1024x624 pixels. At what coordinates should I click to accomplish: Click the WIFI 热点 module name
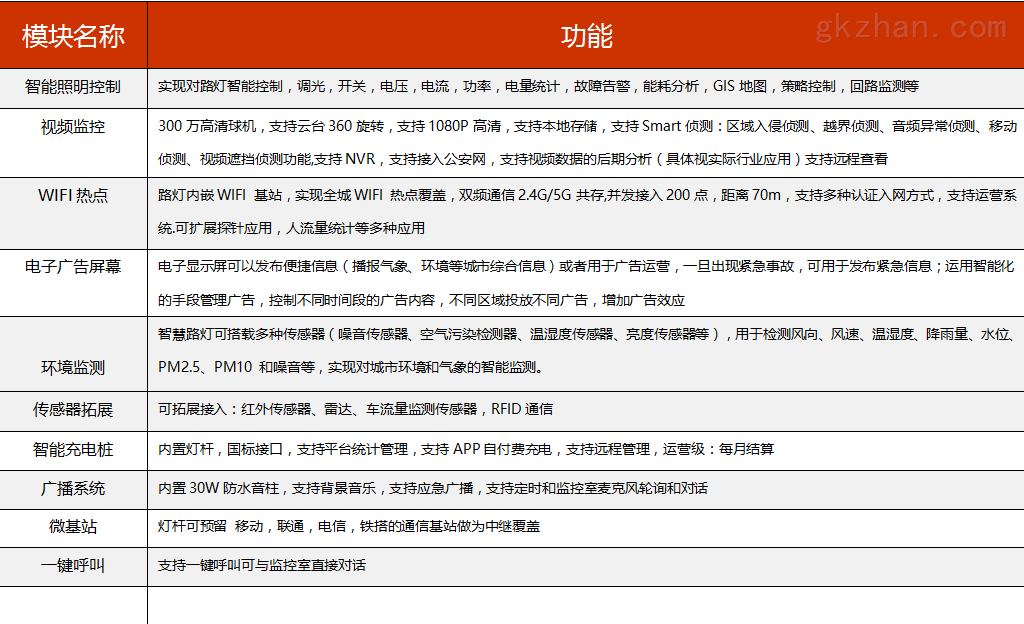[x=73, y=196]
